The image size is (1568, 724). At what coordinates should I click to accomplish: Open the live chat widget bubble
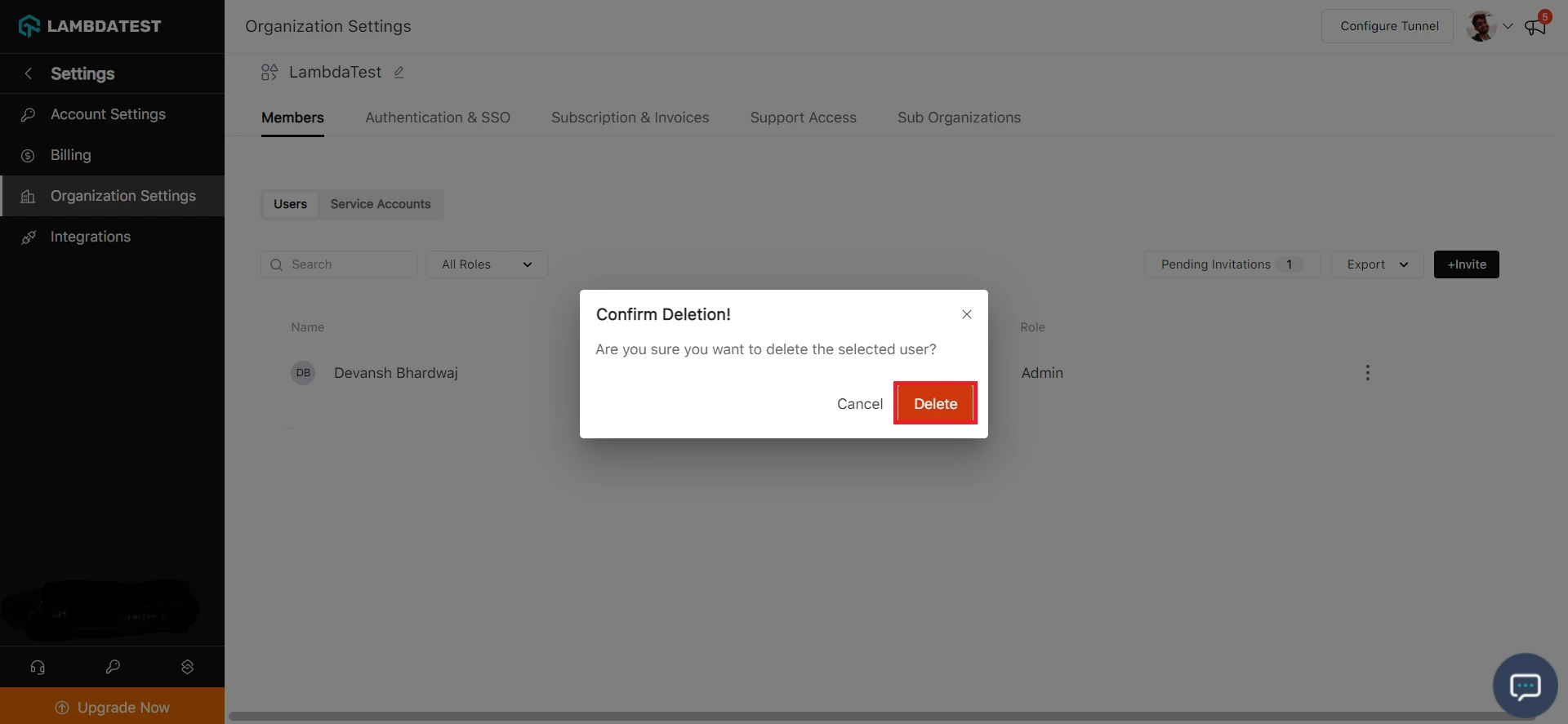tap(1525, 686)
